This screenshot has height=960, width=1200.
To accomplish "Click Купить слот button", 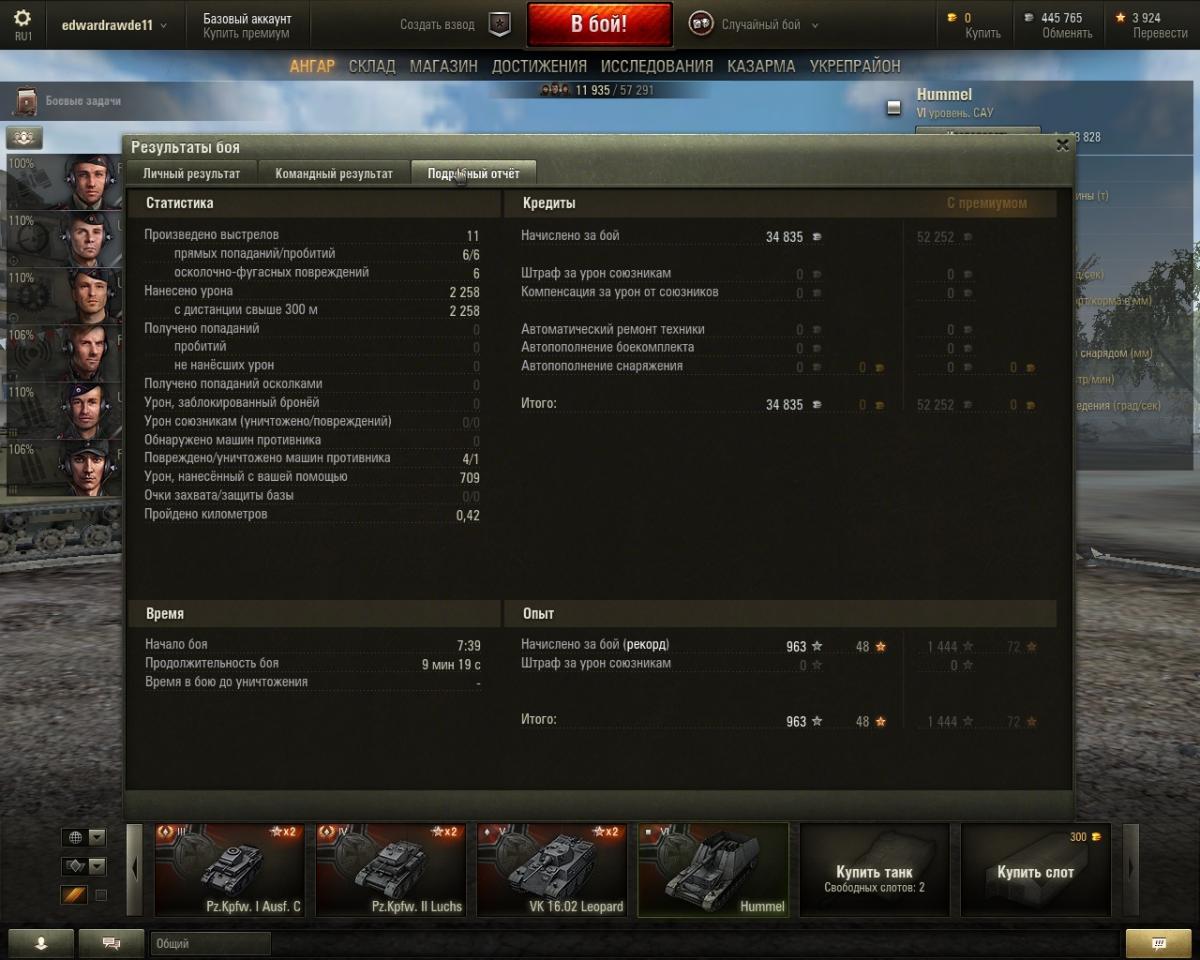I will tap(1036, 870).
